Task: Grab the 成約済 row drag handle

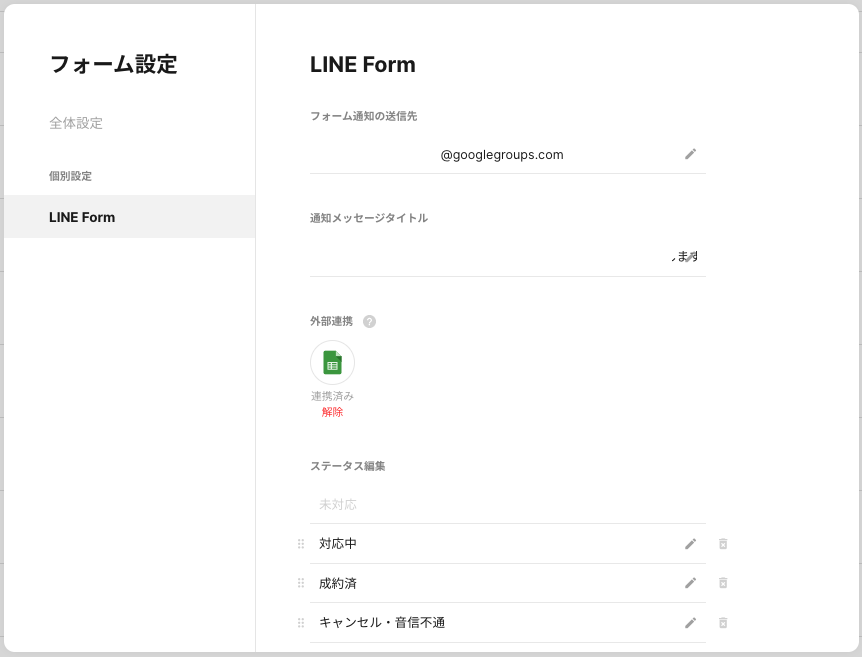Action: click(301, 583)
